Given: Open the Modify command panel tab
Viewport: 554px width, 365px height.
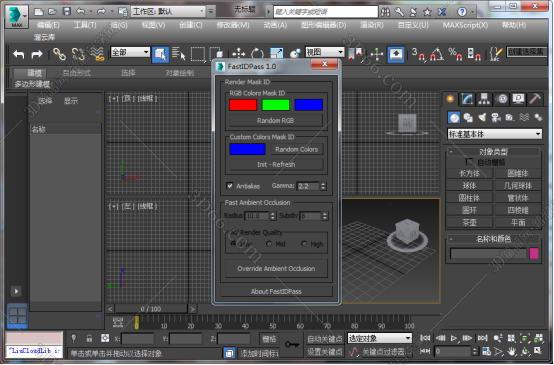Looking at the screenshot, I should coord(467,99).
